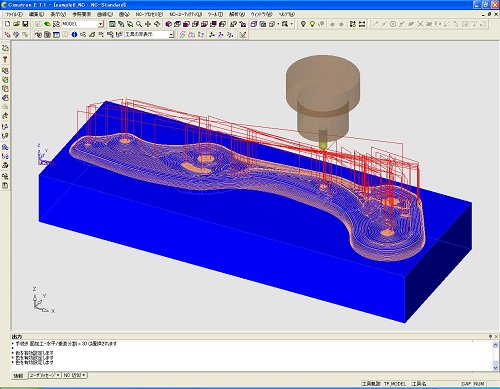This screenshot has width=500, height=389.
Task: Click the output panel scrollbar up arrow
Action: (x=495, y=345)
